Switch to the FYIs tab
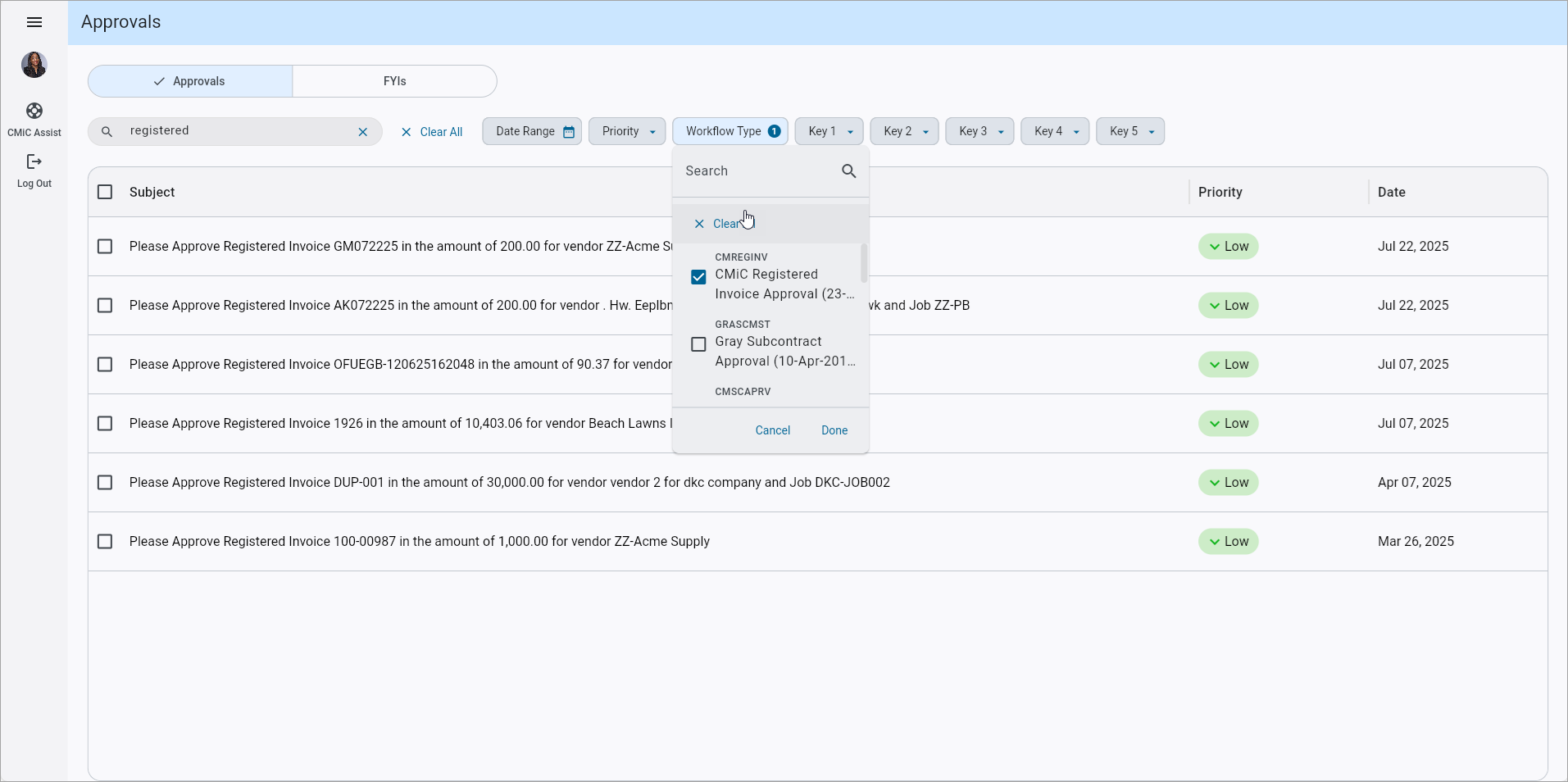The width and height of the screenshot is (1568, 782). coord(395,81)
